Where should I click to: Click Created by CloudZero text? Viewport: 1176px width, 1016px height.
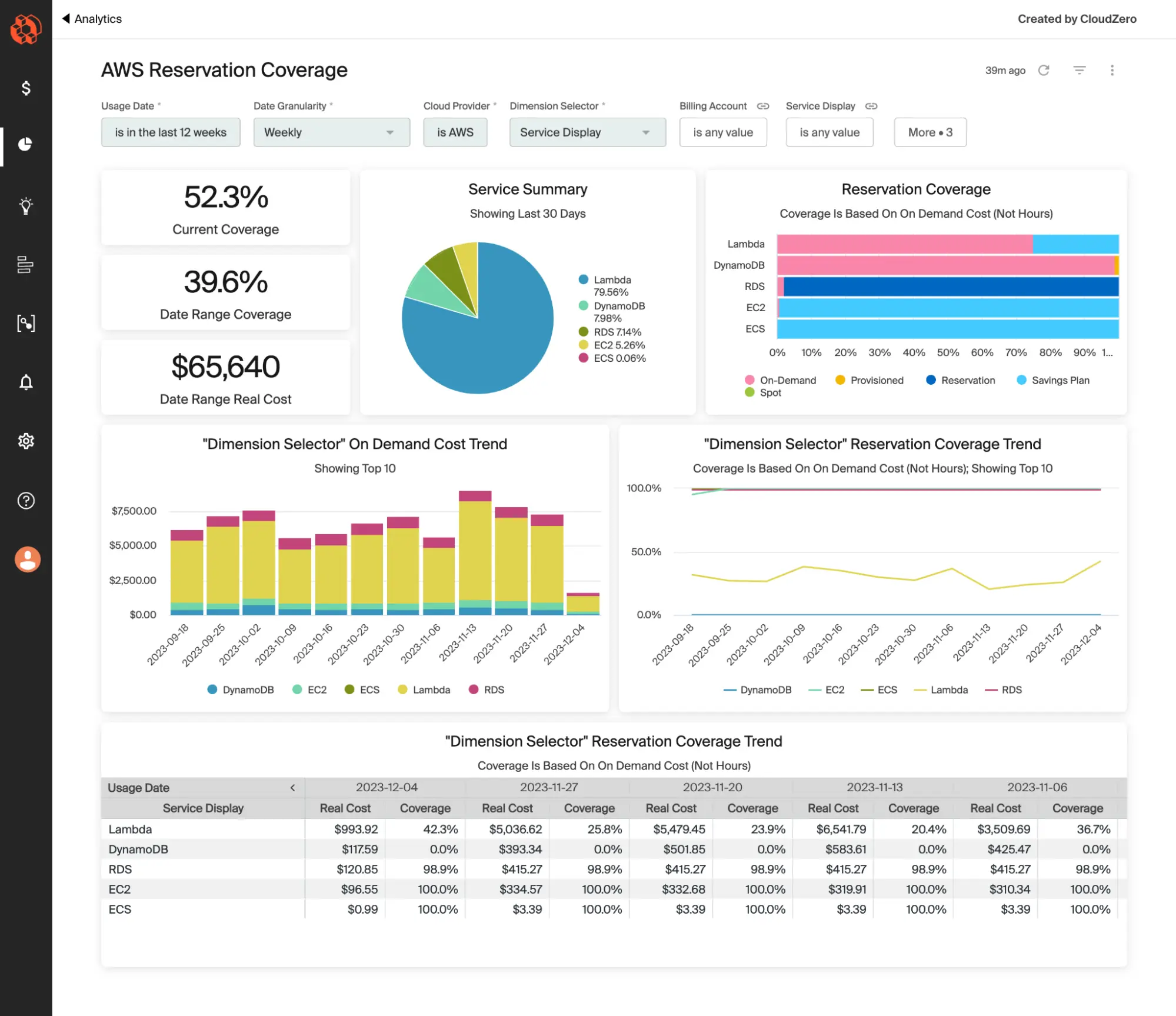pyautogui.click(x=1077, y=19)
